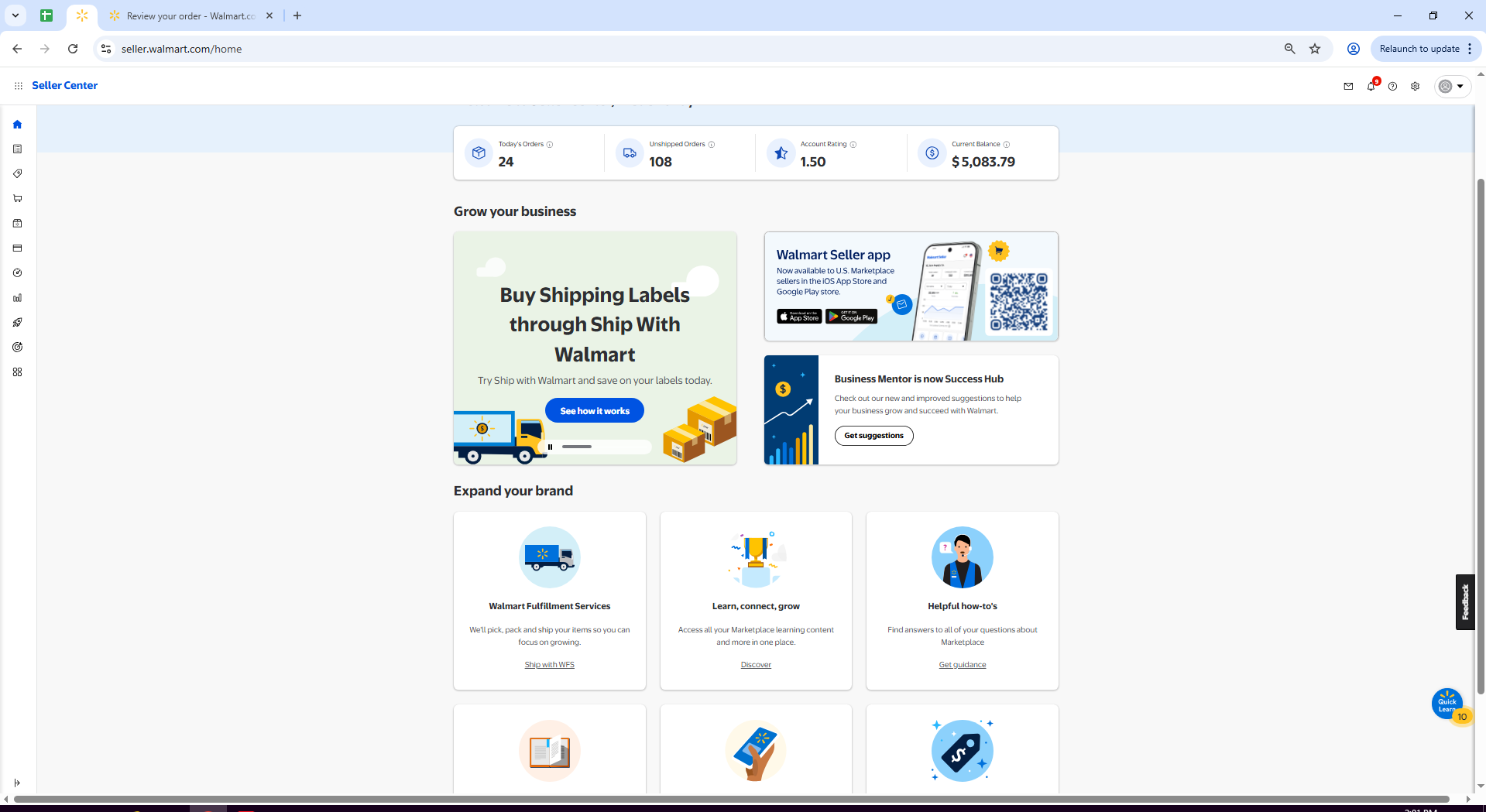Click the See how it works button
The width and height of the screenshot is (1486, 812).
(594, 411)
